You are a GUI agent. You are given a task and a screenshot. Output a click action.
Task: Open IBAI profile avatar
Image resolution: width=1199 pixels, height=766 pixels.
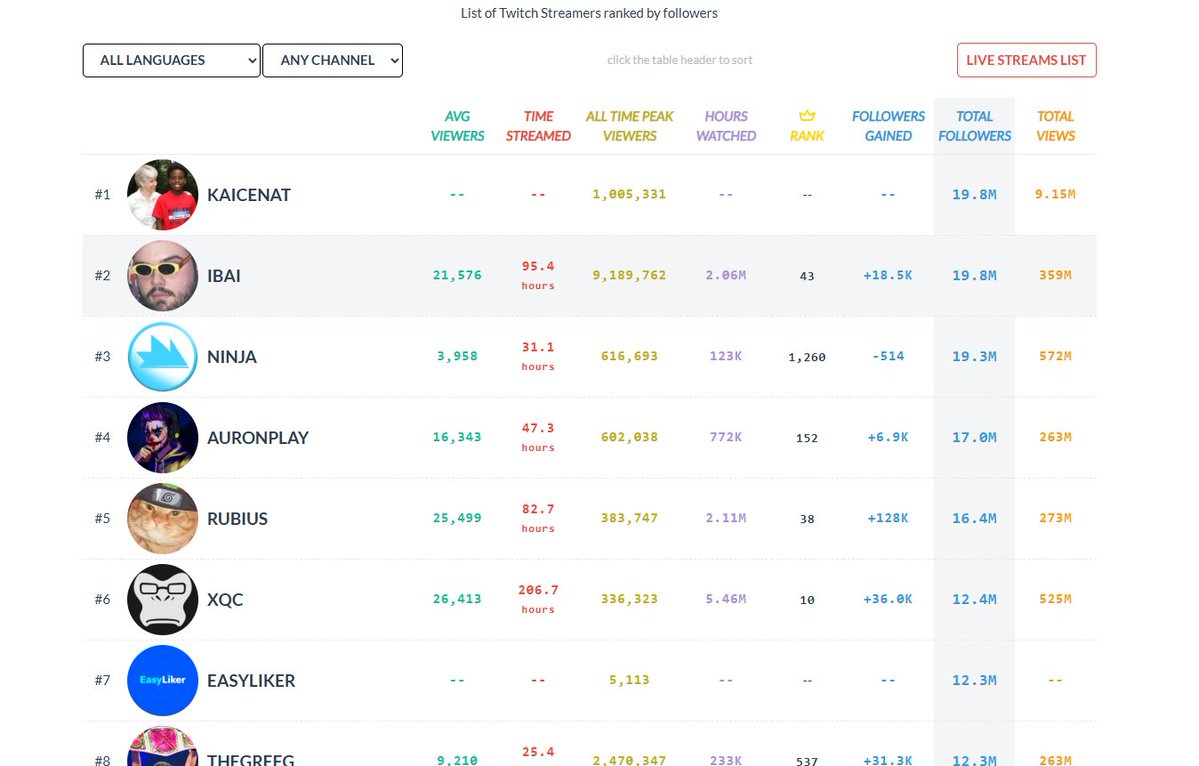(x=162, y=276)
